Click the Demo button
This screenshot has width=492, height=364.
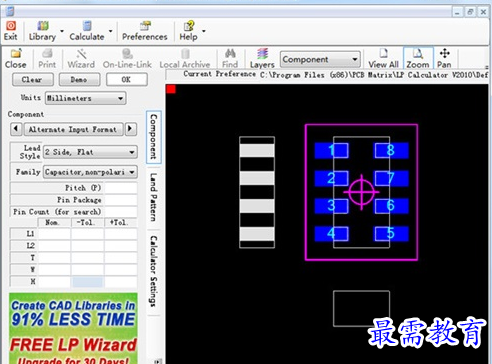79,80
